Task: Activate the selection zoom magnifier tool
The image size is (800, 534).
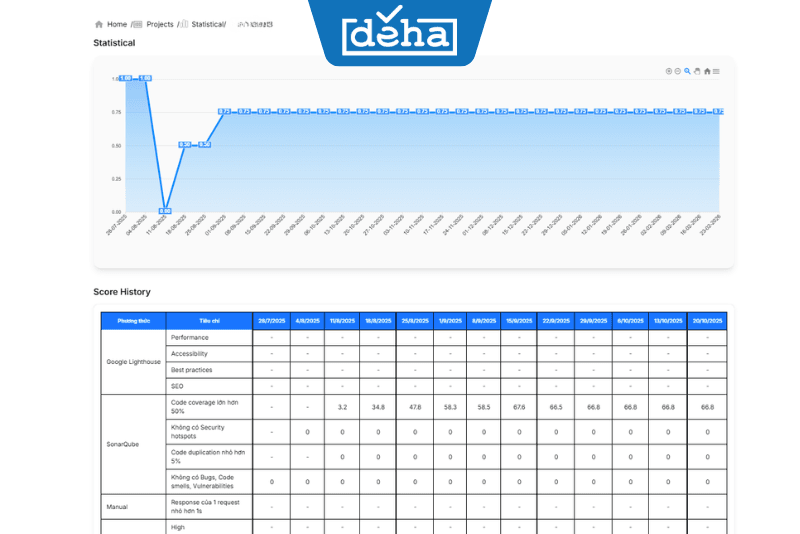Action: (688, 71)
